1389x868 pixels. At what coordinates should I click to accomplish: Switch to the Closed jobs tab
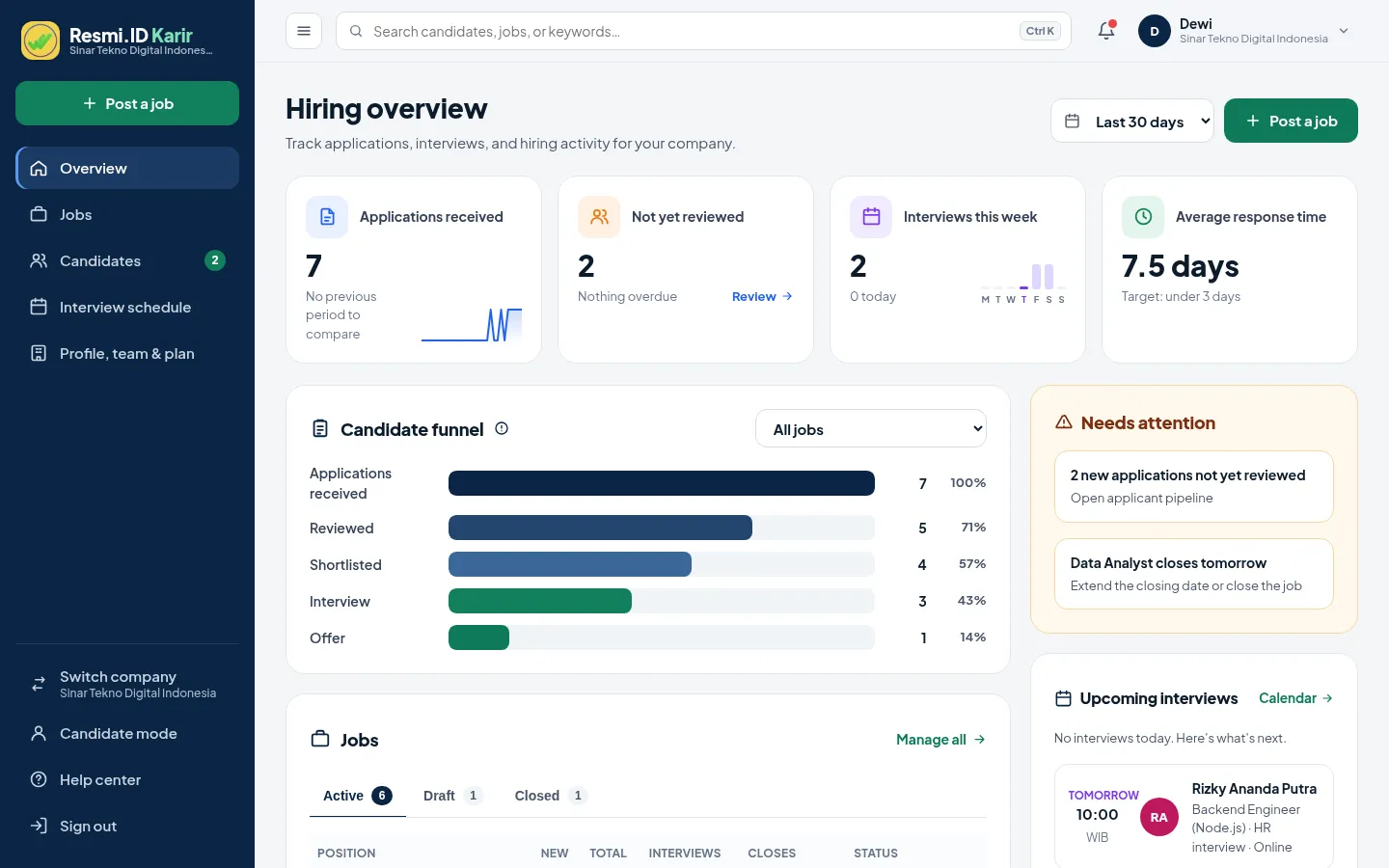pos(551,796)
